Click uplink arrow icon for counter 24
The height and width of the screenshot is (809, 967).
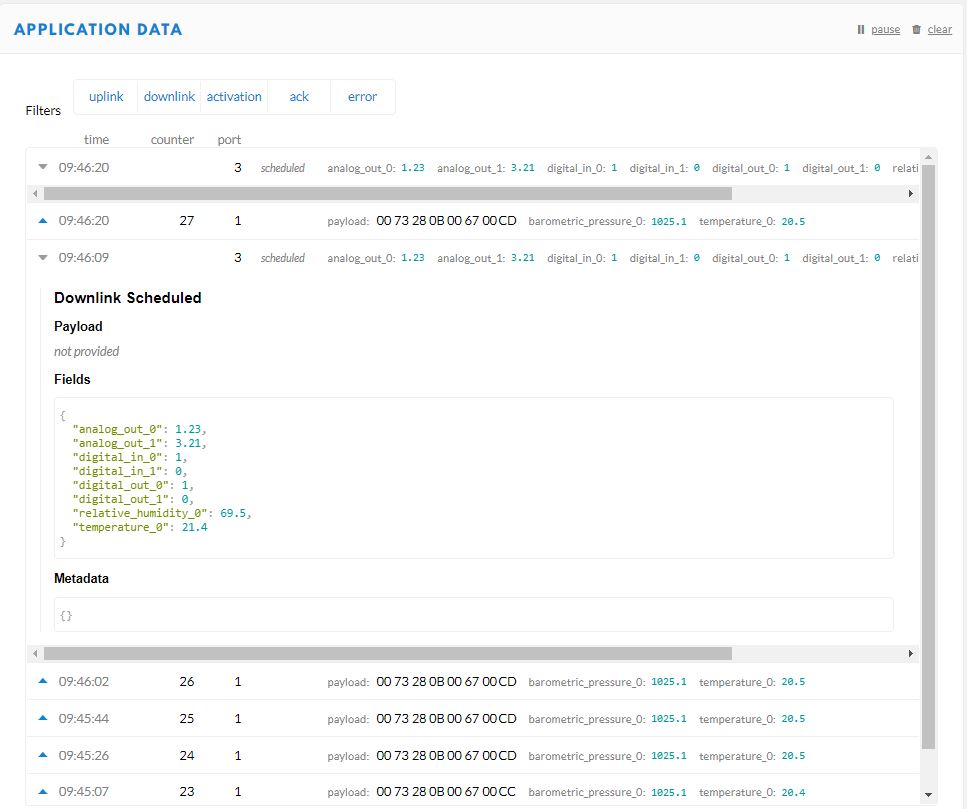(x=43, y=755)
